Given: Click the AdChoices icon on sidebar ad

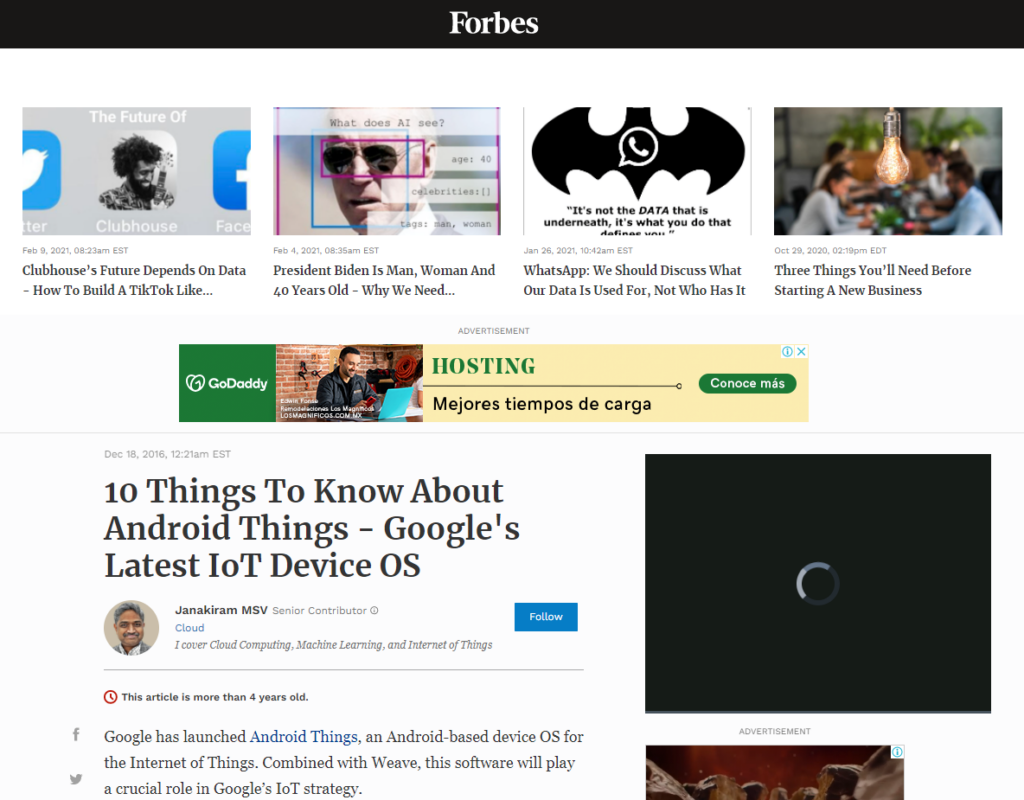Looking at the screenshot, I should [x=897, y=752].
